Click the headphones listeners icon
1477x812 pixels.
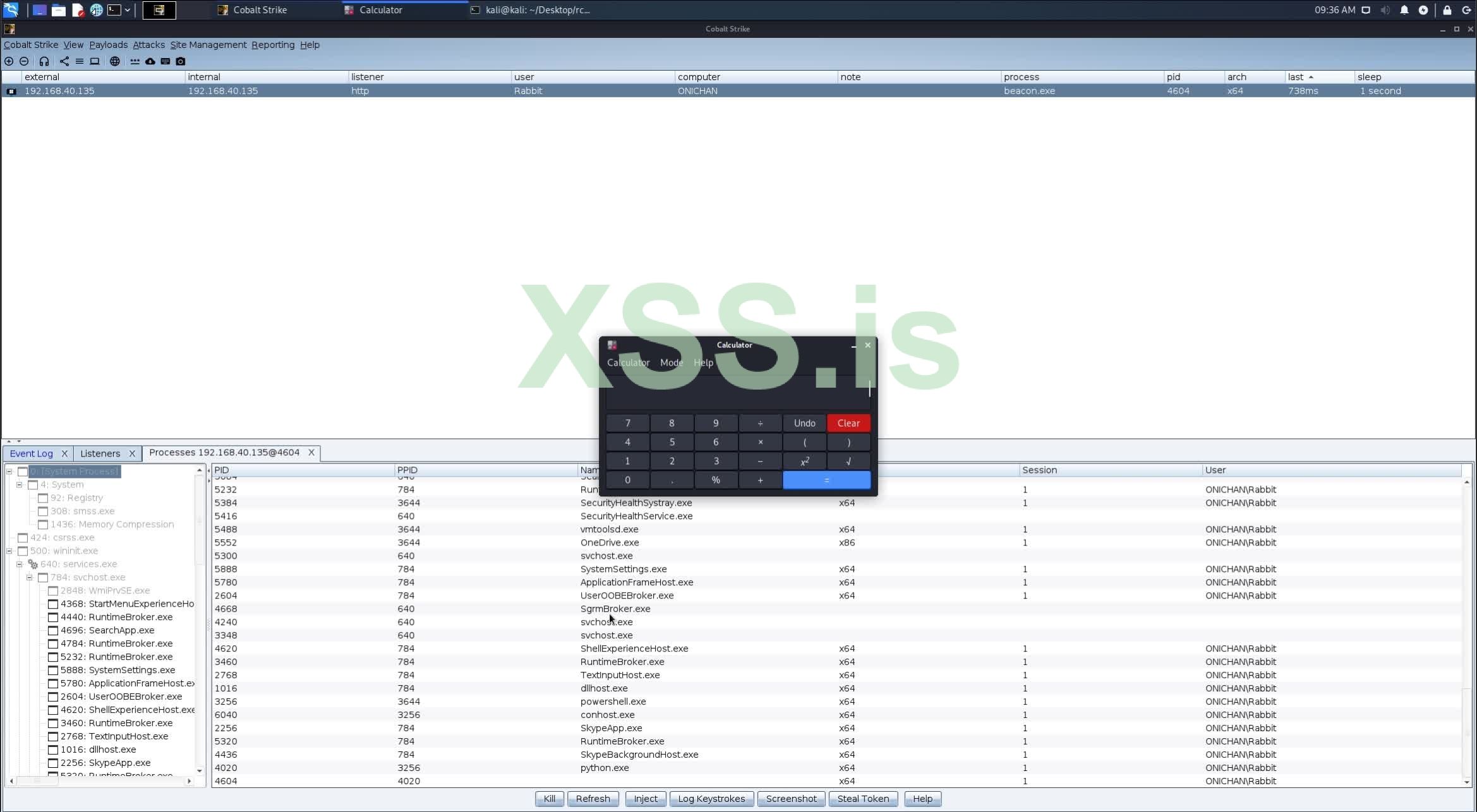click(44, 61)
